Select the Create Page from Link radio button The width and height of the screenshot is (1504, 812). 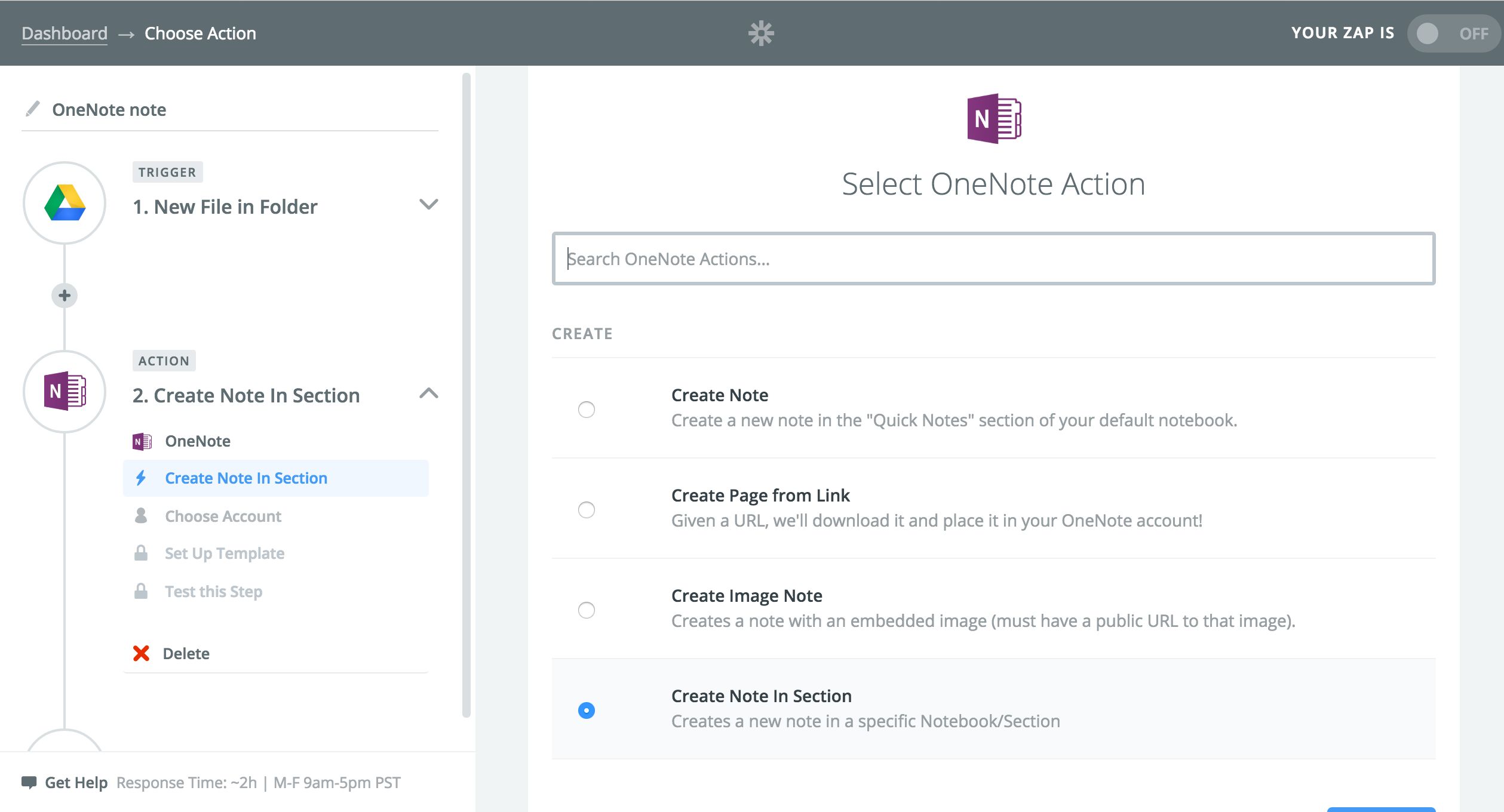(x=587, y=510)
